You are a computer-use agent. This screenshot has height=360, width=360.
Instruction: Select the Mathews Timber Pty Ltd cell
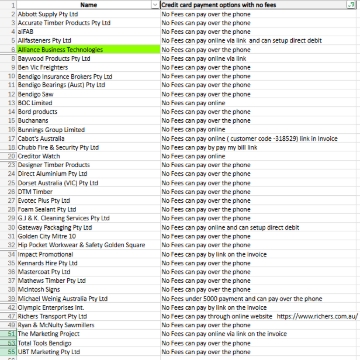click(88, 281)
